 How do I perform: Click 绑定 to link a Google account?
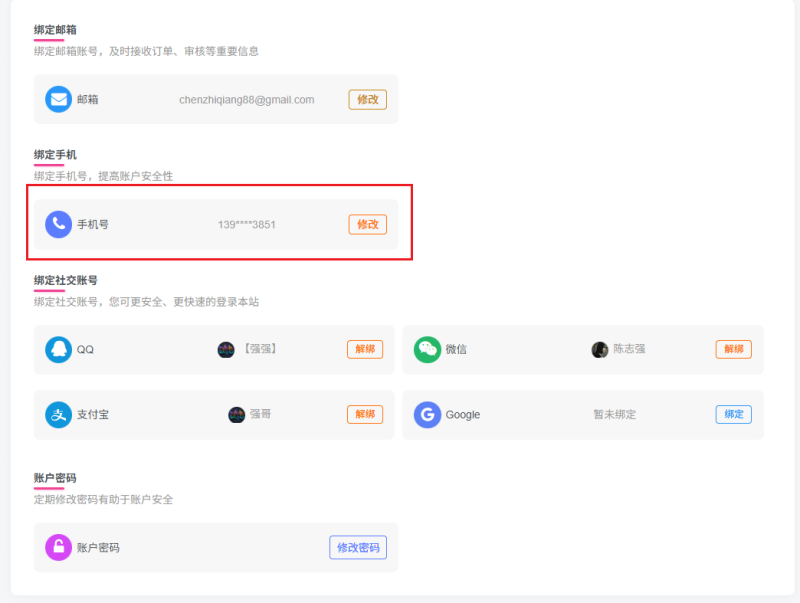pos(733,414)
